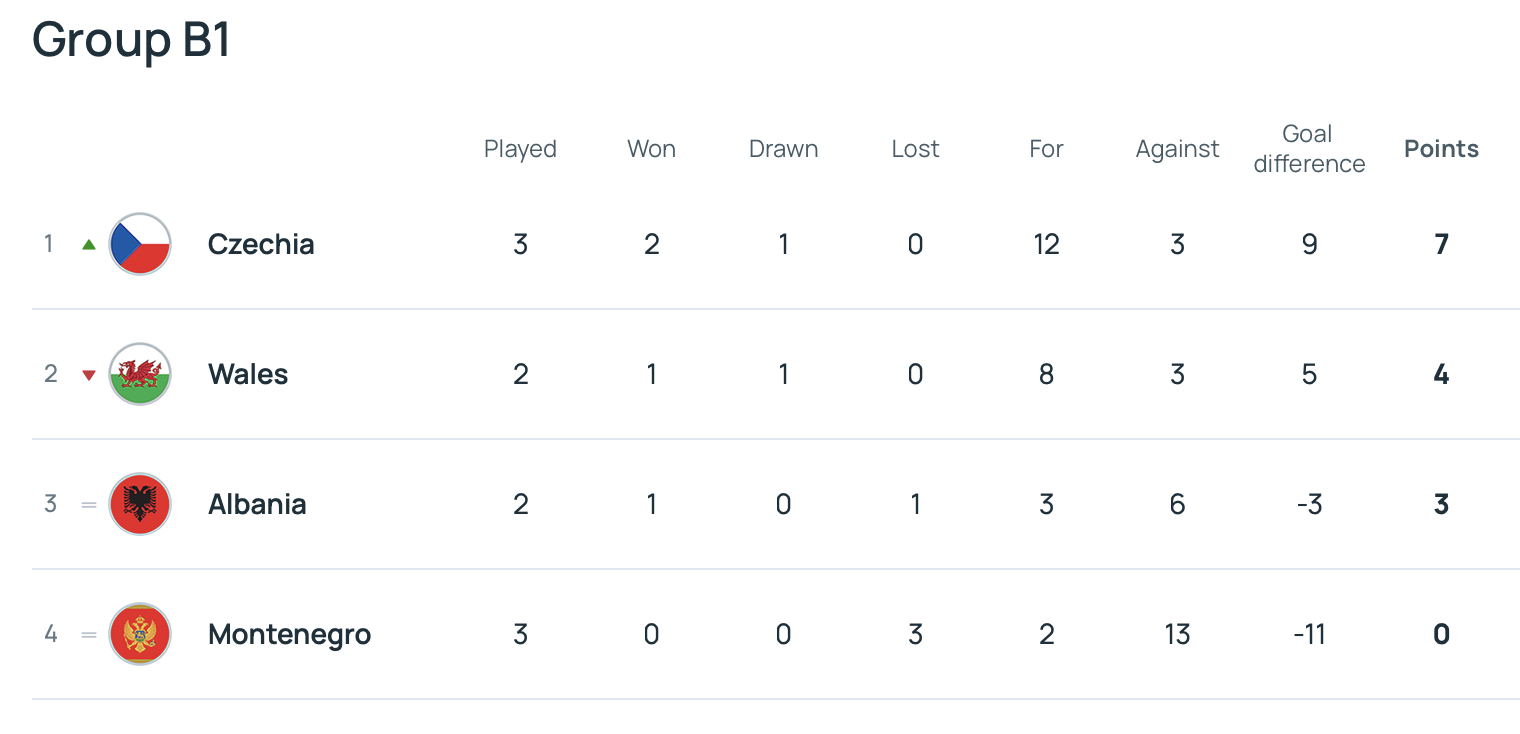This screenshot has width=1520, height=734.
Task: Click the Wales dragon flag icon
Action: pos(140,374)
